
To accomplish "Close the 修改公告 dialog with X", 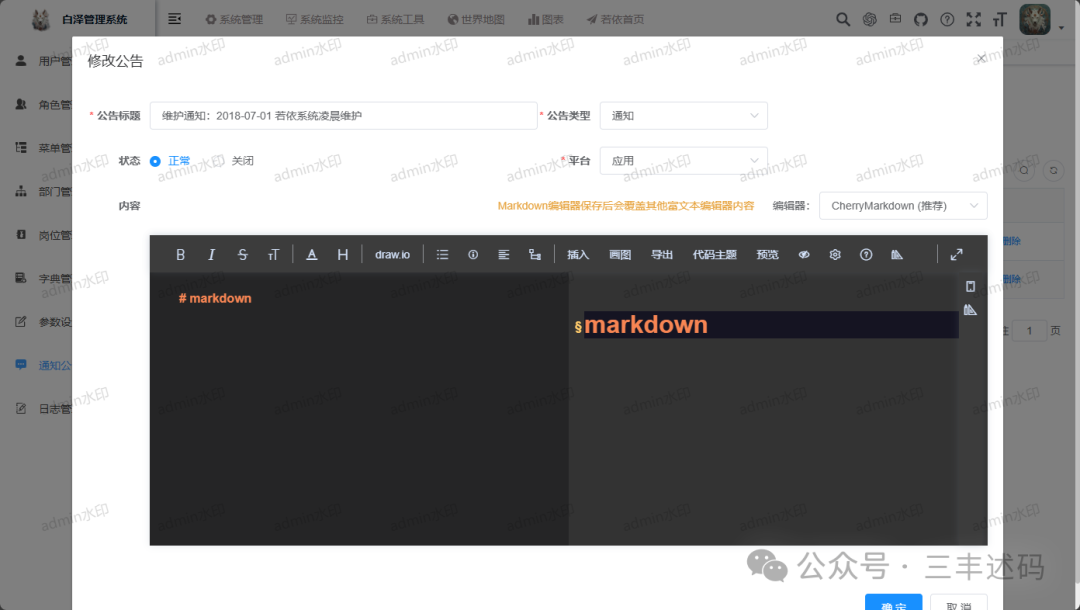I will click(982, 58).
